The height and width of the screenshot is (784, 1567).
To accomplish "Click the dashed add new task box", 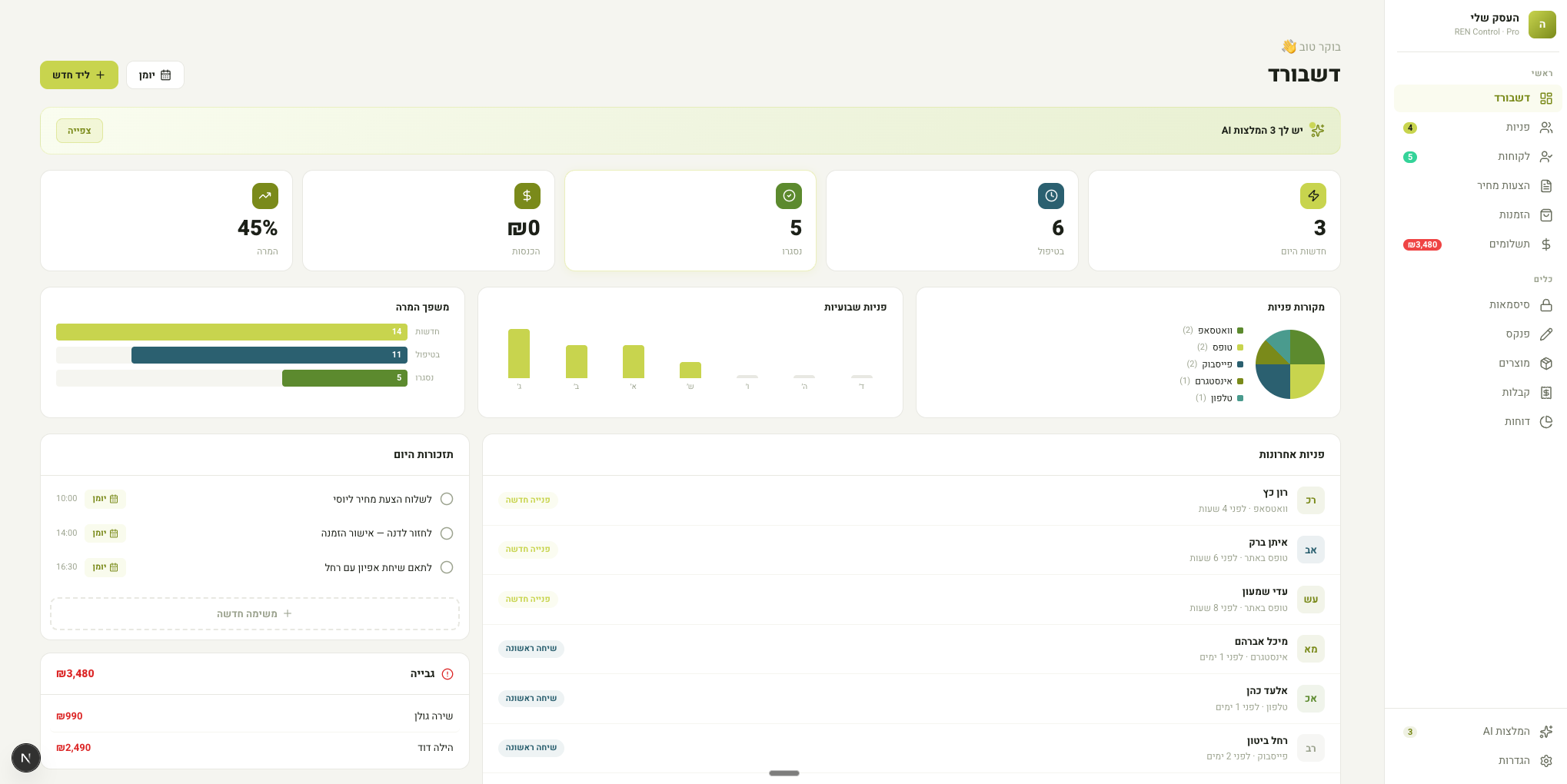I will pyautogui.click(x=255, y=614).
